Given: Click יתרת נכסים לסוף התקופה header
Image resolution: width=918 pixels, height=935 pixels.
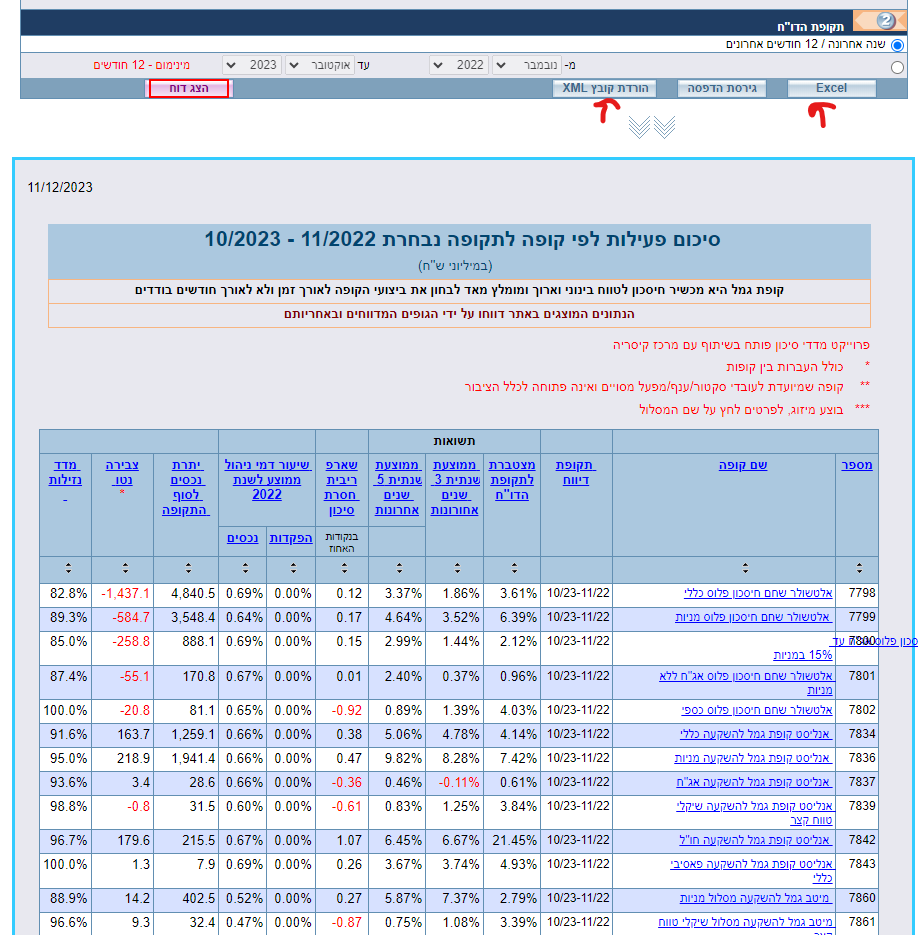Looking at the screenshot, I should coord(186,487).
